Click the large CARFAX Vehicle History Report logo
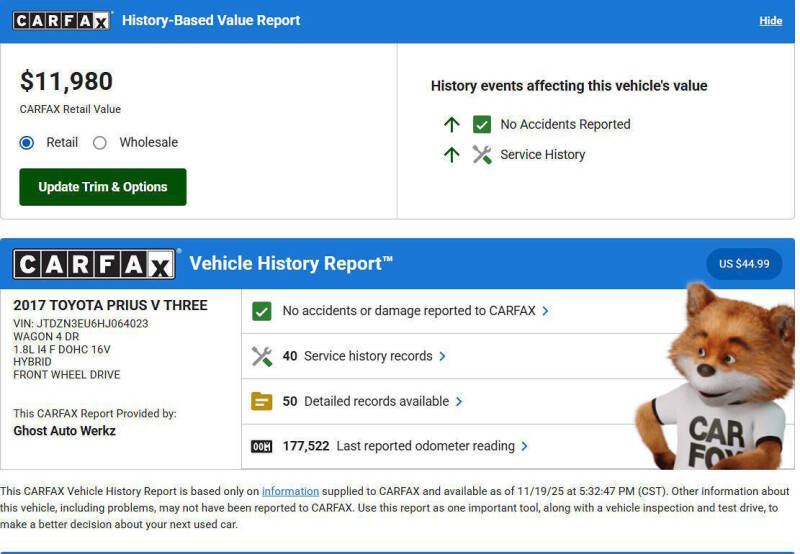 (x=94, y=264)
